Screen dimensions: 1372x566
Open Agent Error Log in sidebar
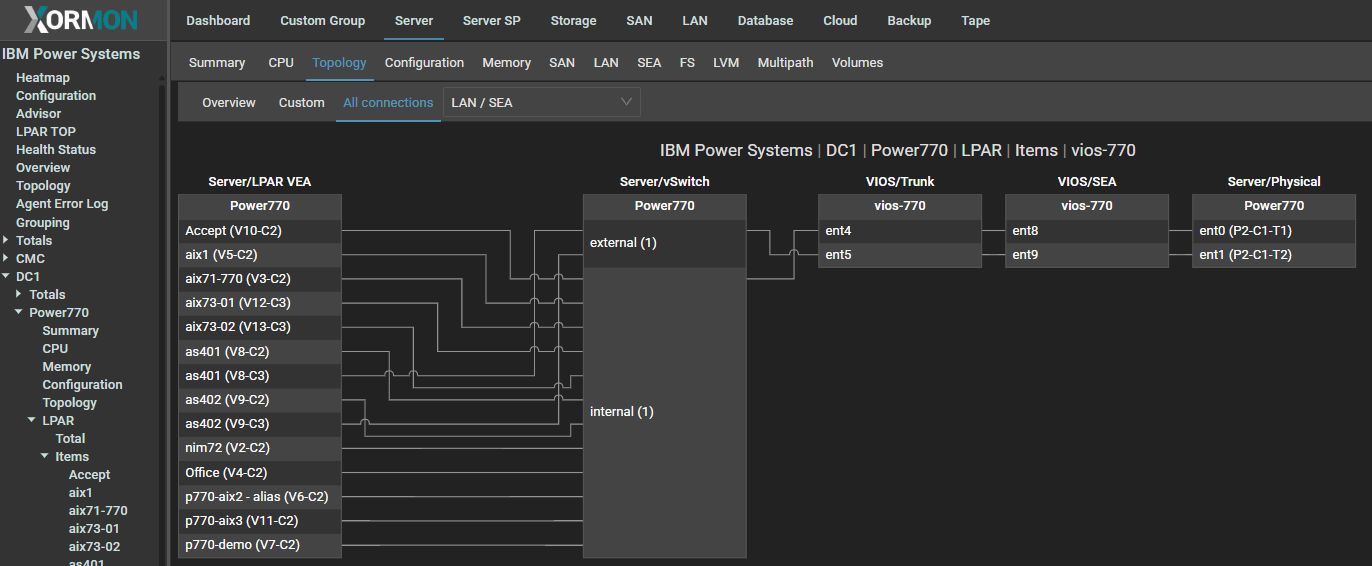click(x=62, y=203)
